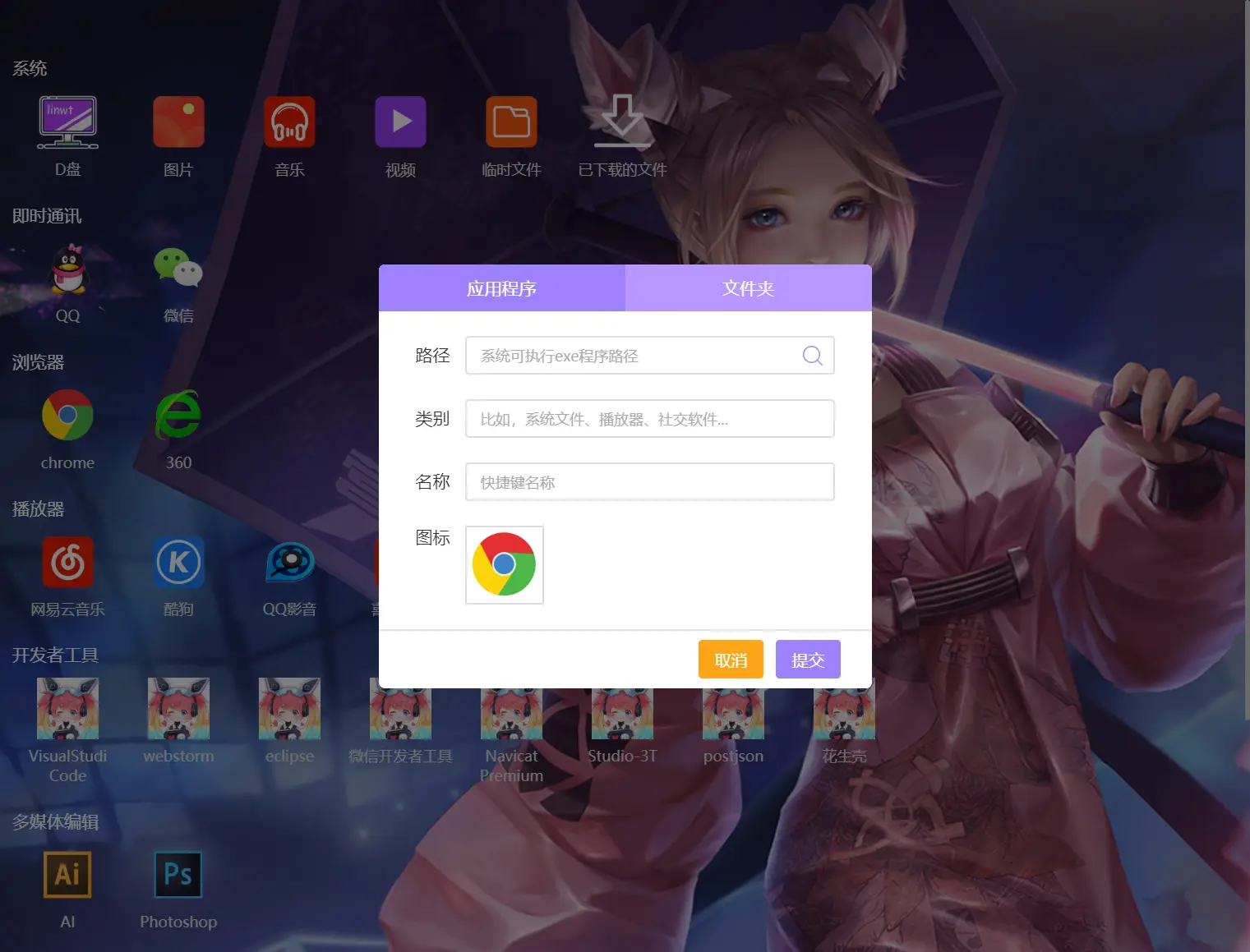Click the 系统 group heading
The height and width of the screenshot is (952, 1250).
(30, 68)
